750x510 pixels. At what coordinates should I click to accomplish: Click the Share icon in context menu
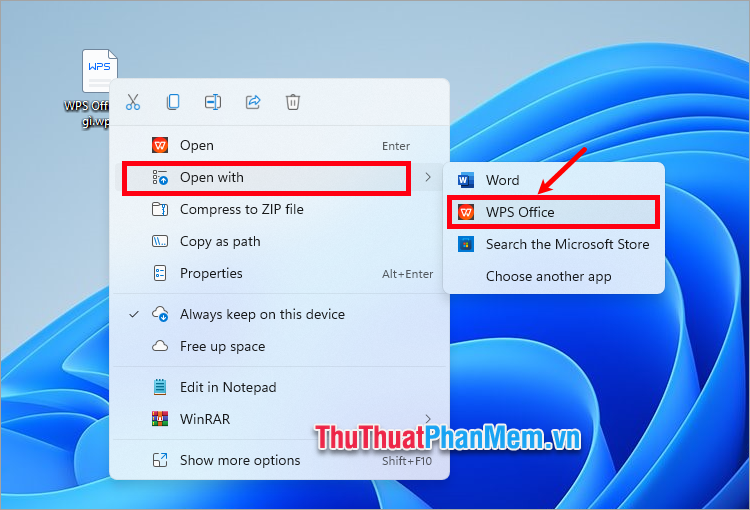(x=253, y=102)
